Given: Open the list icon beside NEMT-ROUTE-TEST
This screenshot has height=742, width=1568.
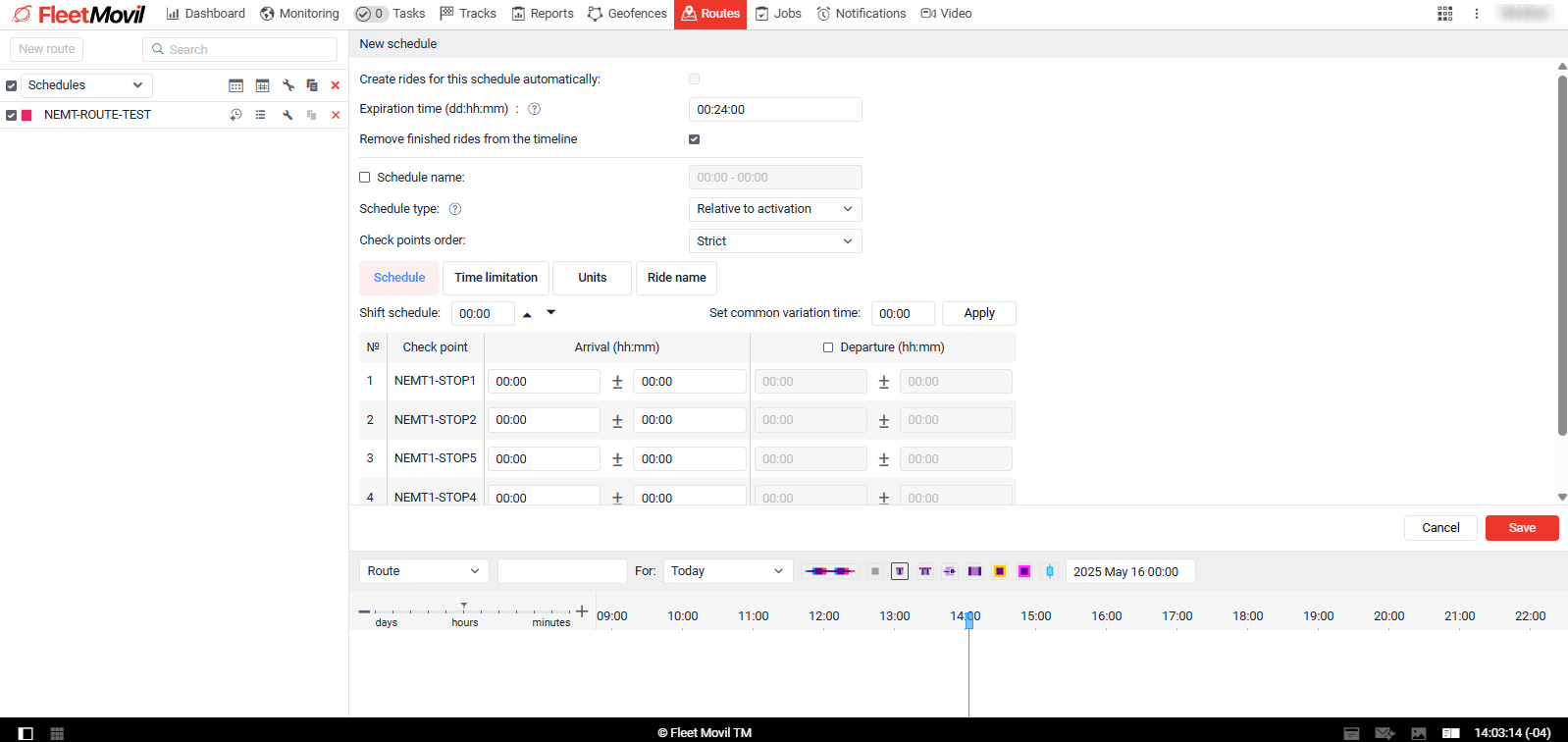Looking at the screenshot, I should tap(260, 115).
